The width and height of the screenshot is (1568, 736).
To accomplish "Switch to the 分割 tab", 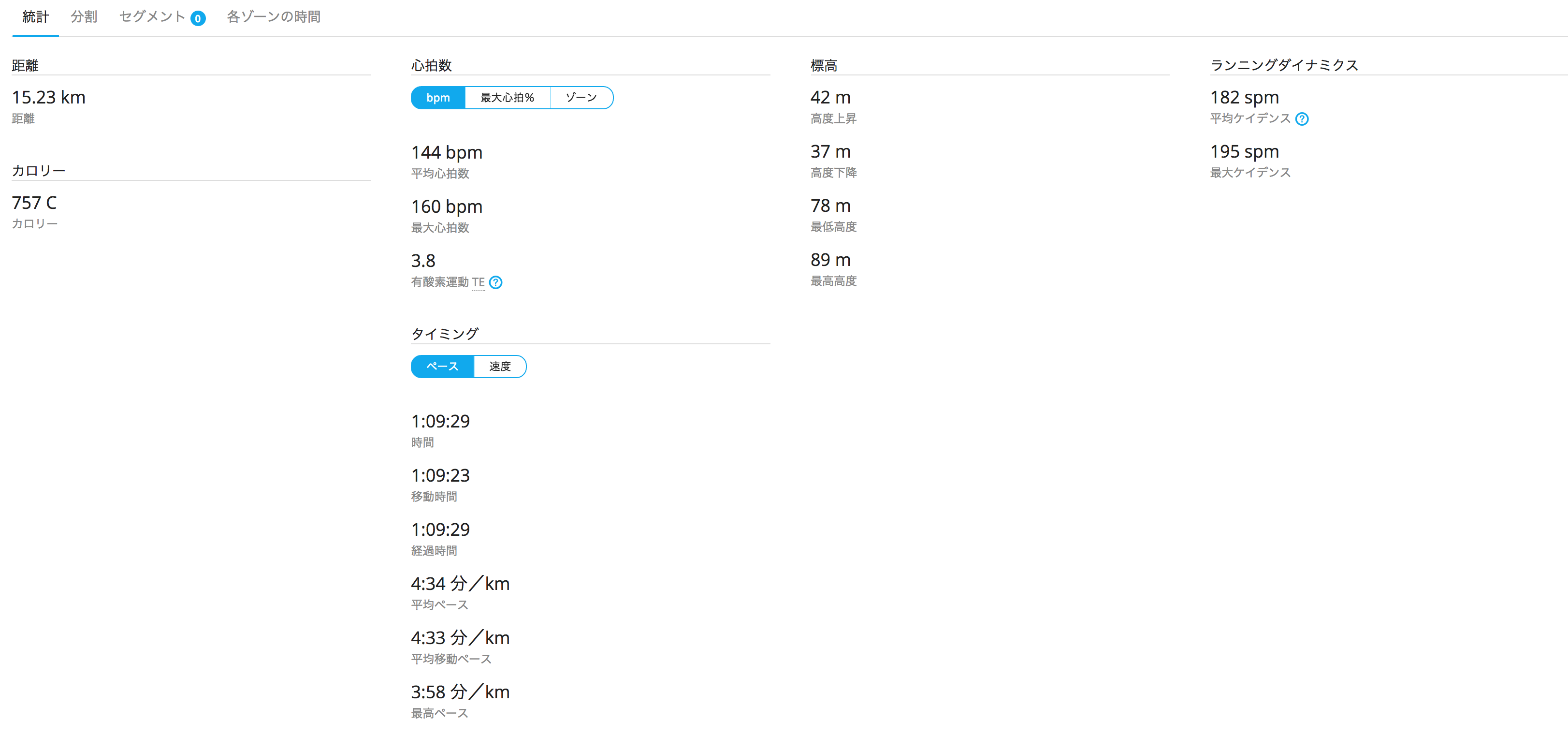I will point(84,17).
